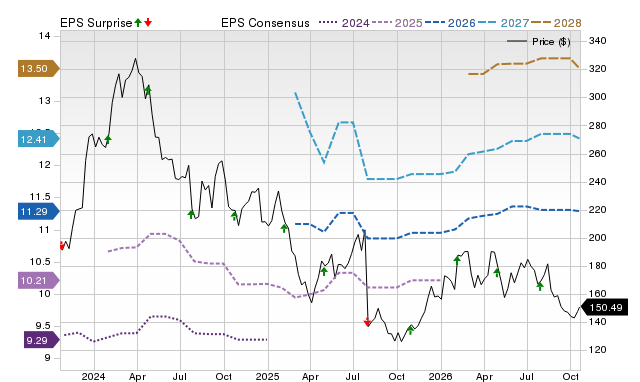Click the 200 label on the price axis
Screen dimensions: 640x382
[598, 238]
